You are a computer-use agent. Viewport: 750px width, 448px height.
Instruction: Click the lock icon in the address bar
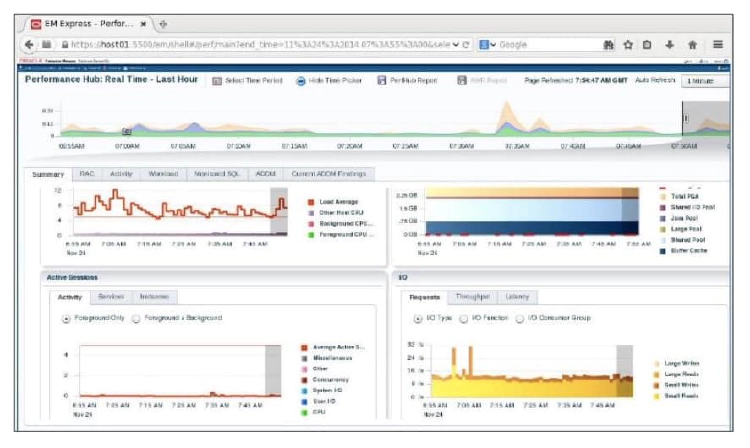click(x=65, y=44)
